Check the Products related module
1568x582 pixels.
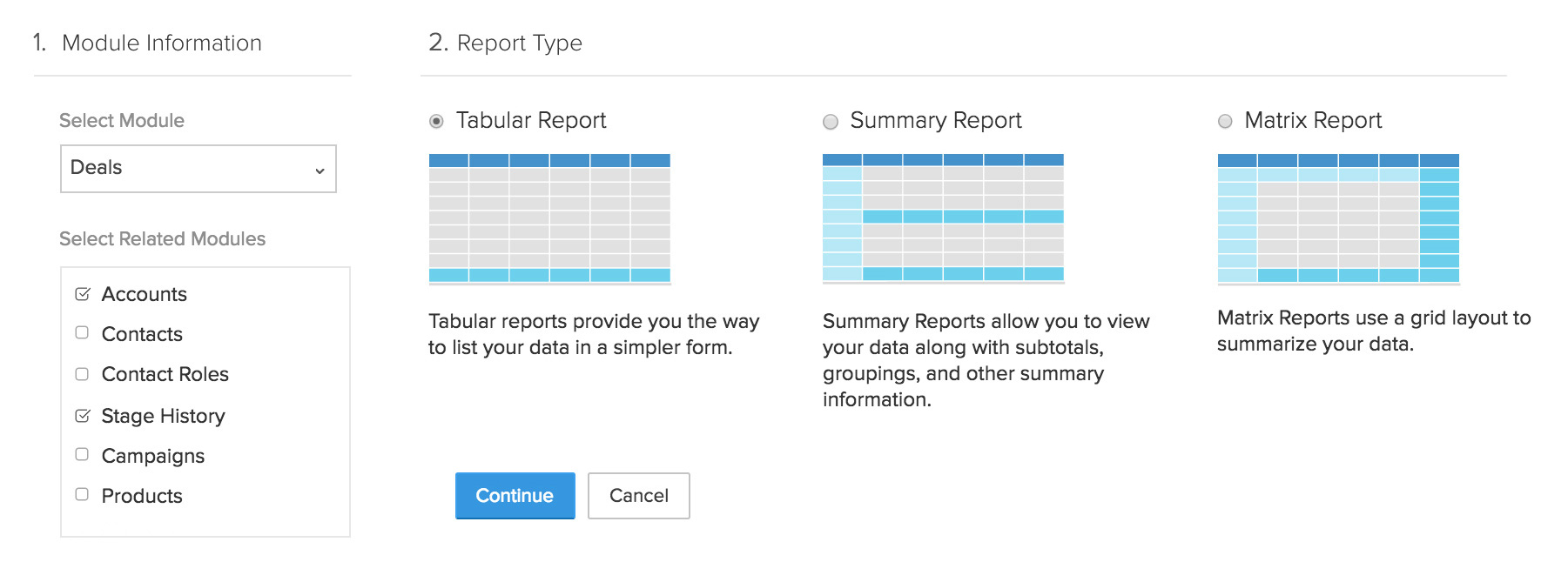82,494
